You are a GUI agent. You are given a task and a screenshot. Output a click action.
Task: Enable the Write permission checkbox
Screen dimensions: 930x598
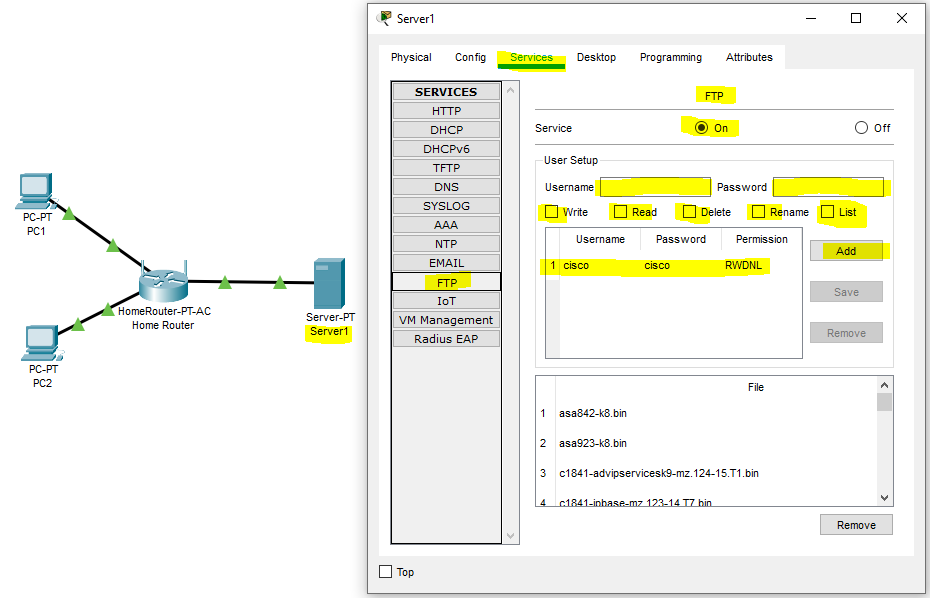551,212
